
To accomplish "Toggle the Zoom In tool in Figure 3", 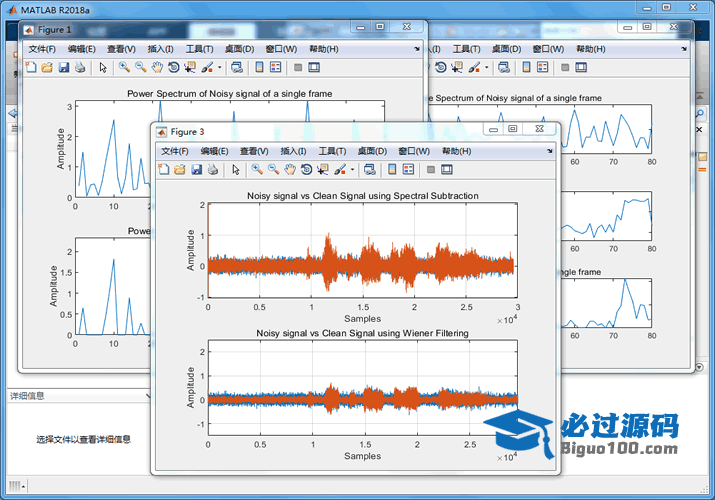I will [x=257, y=170].
